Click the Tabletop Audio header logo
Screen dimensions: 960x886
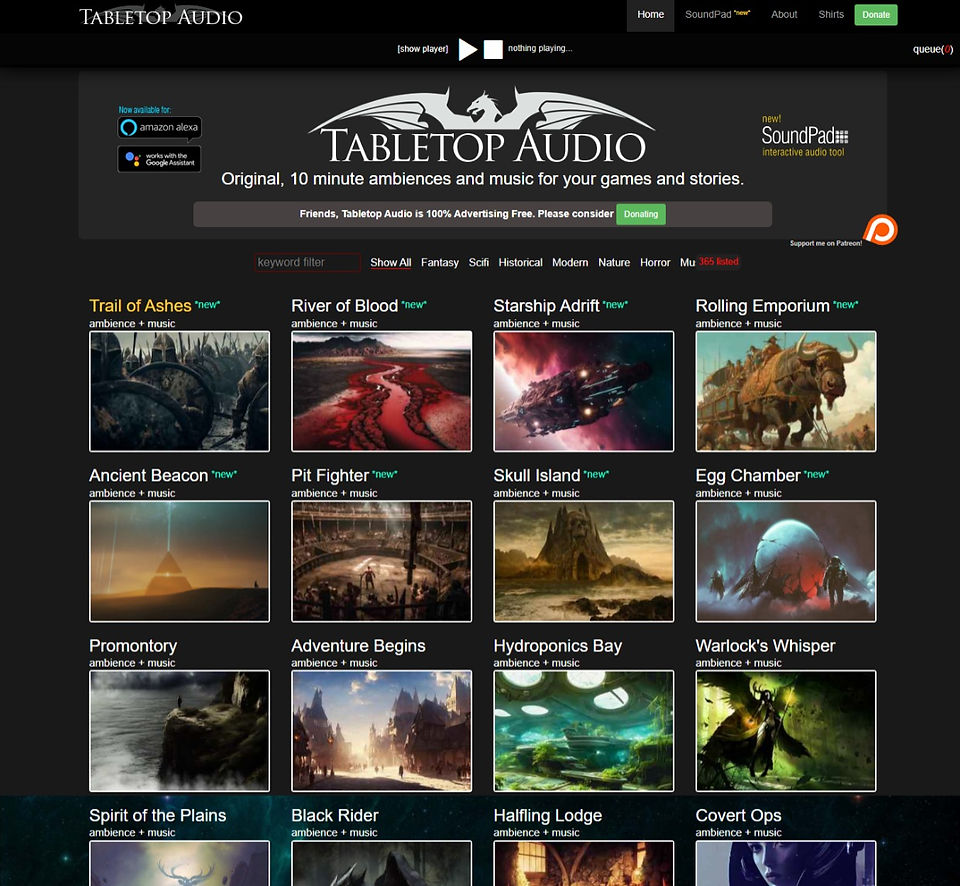point(161,16)
